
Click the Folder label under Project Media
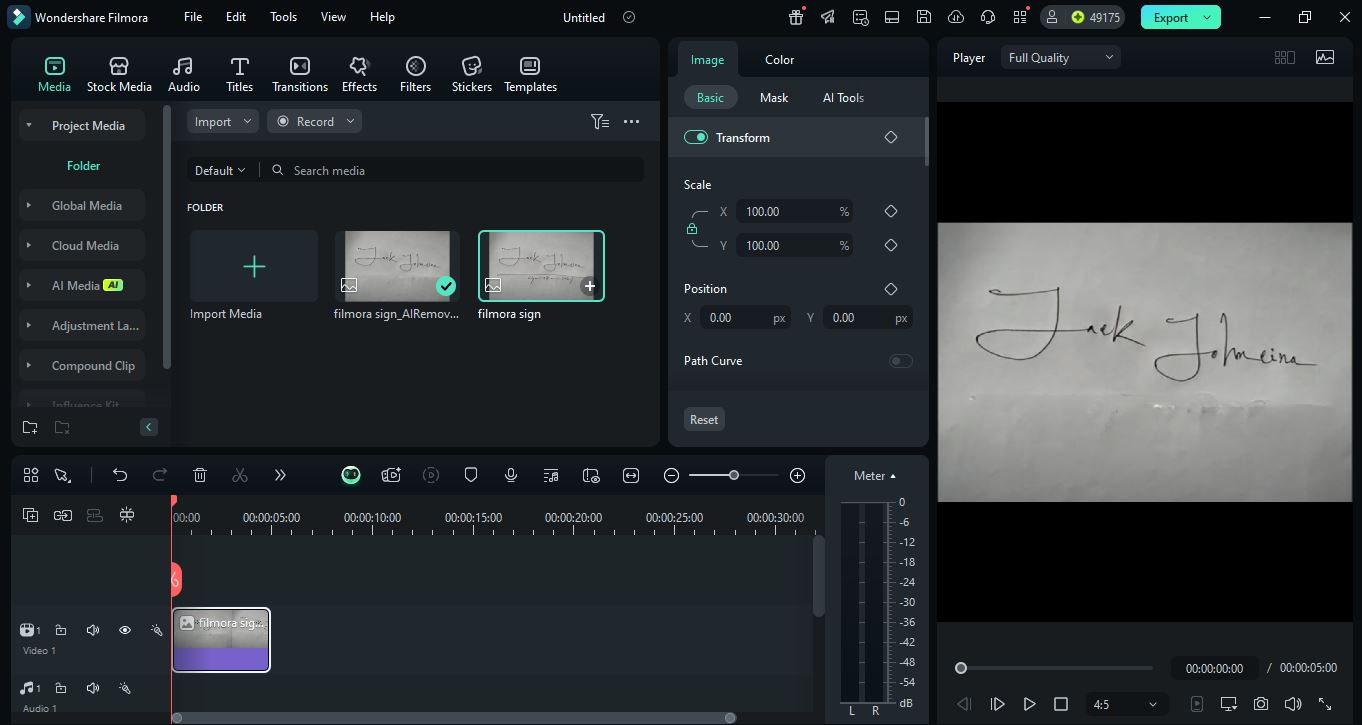[x=84, y=166]
